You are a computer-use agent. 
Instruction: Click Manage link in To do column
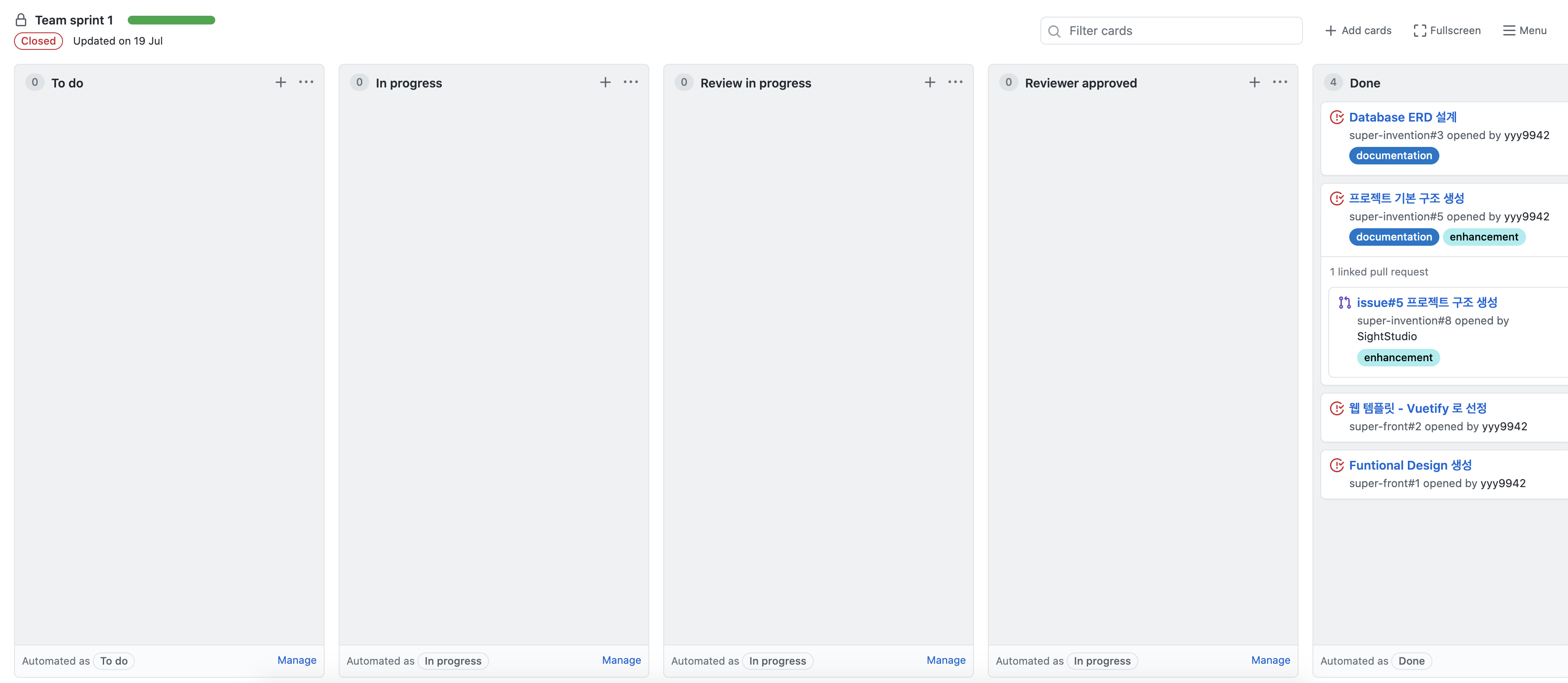pos(297,660)
